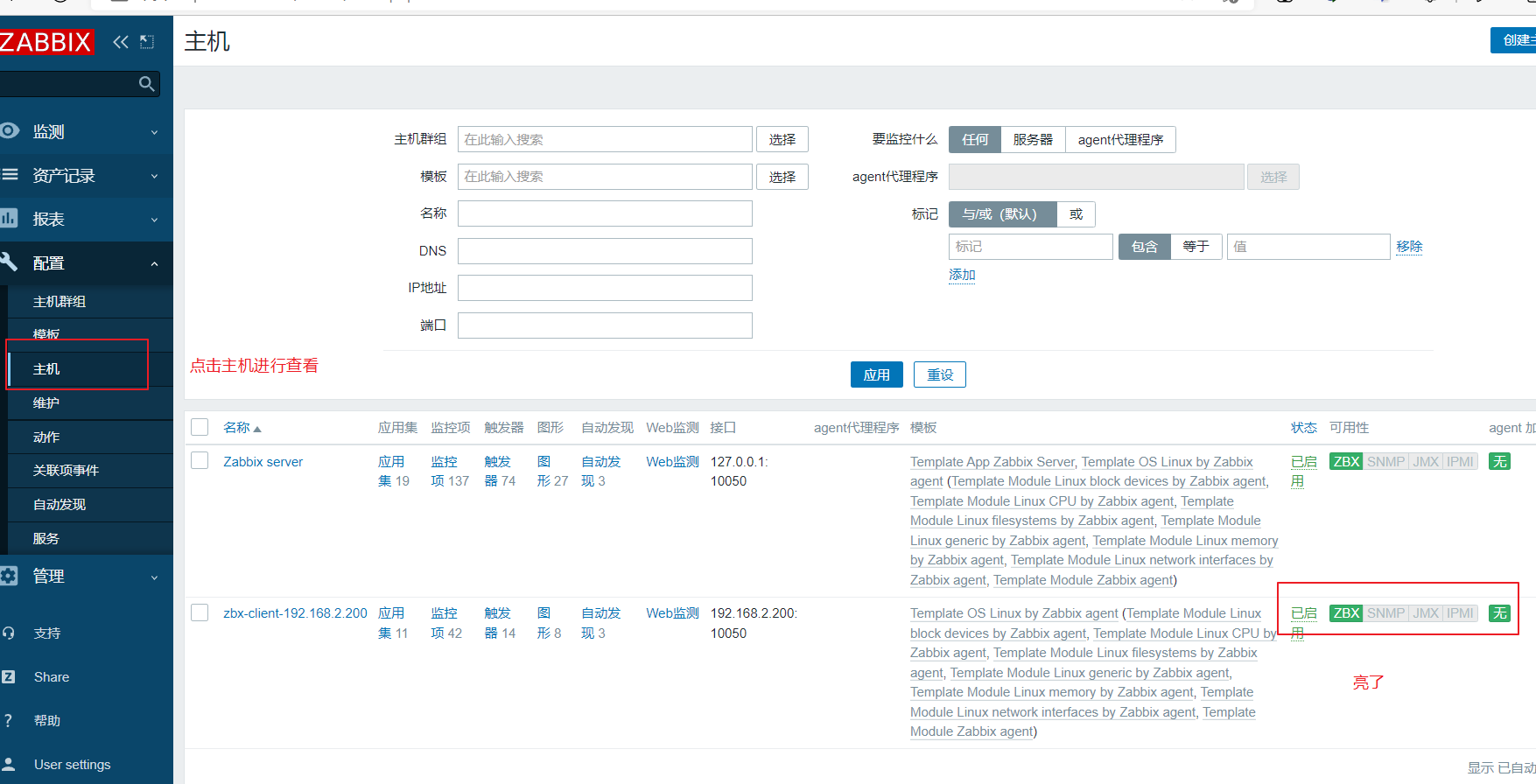Select 服务器 monitoring option
Viewport: 1536px width, 784px height.
pyautogui.click(x=1033, y=139)
